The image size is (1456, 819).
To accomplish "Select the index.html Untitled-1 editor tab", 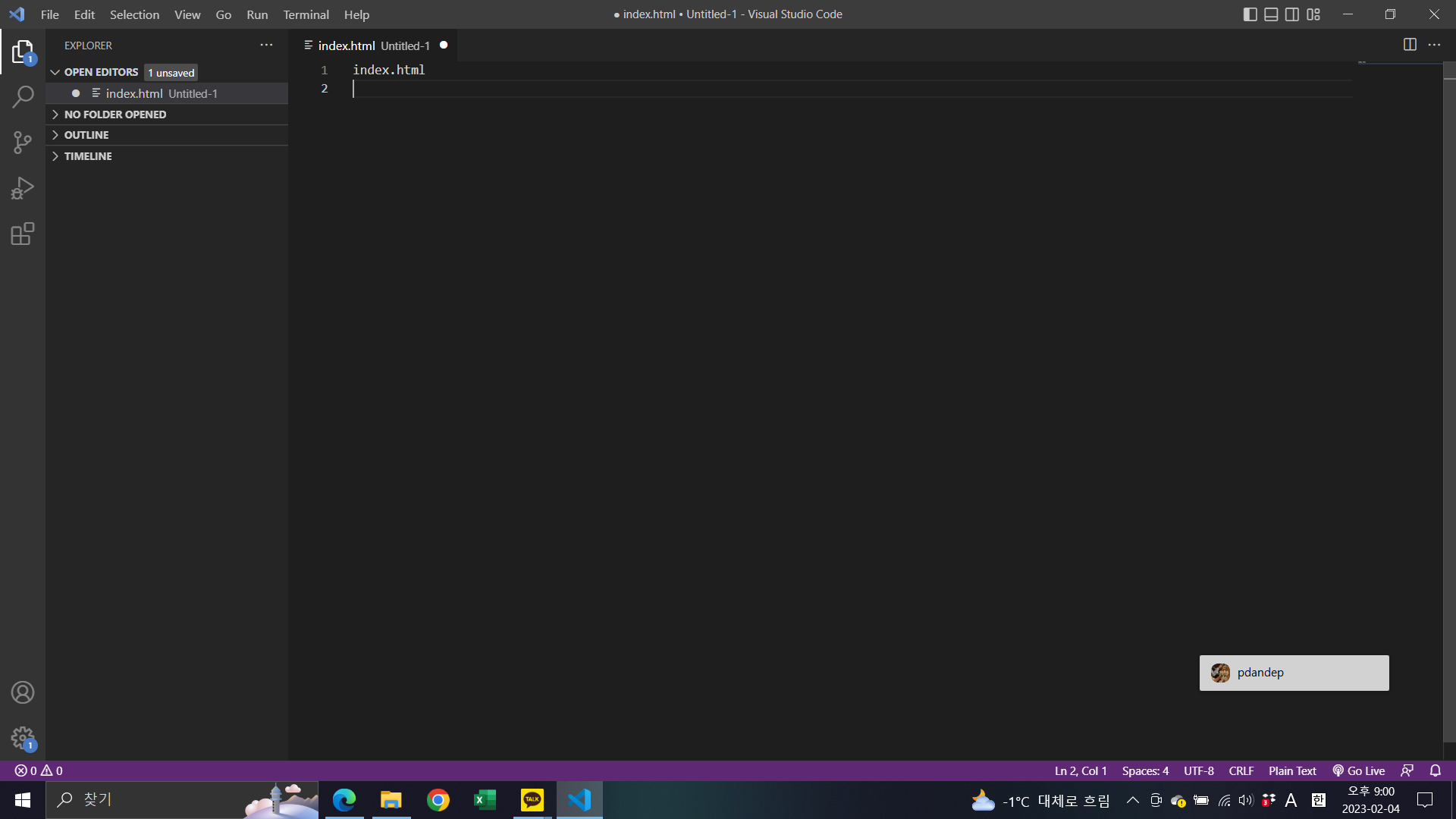I will tap(373, 45).
